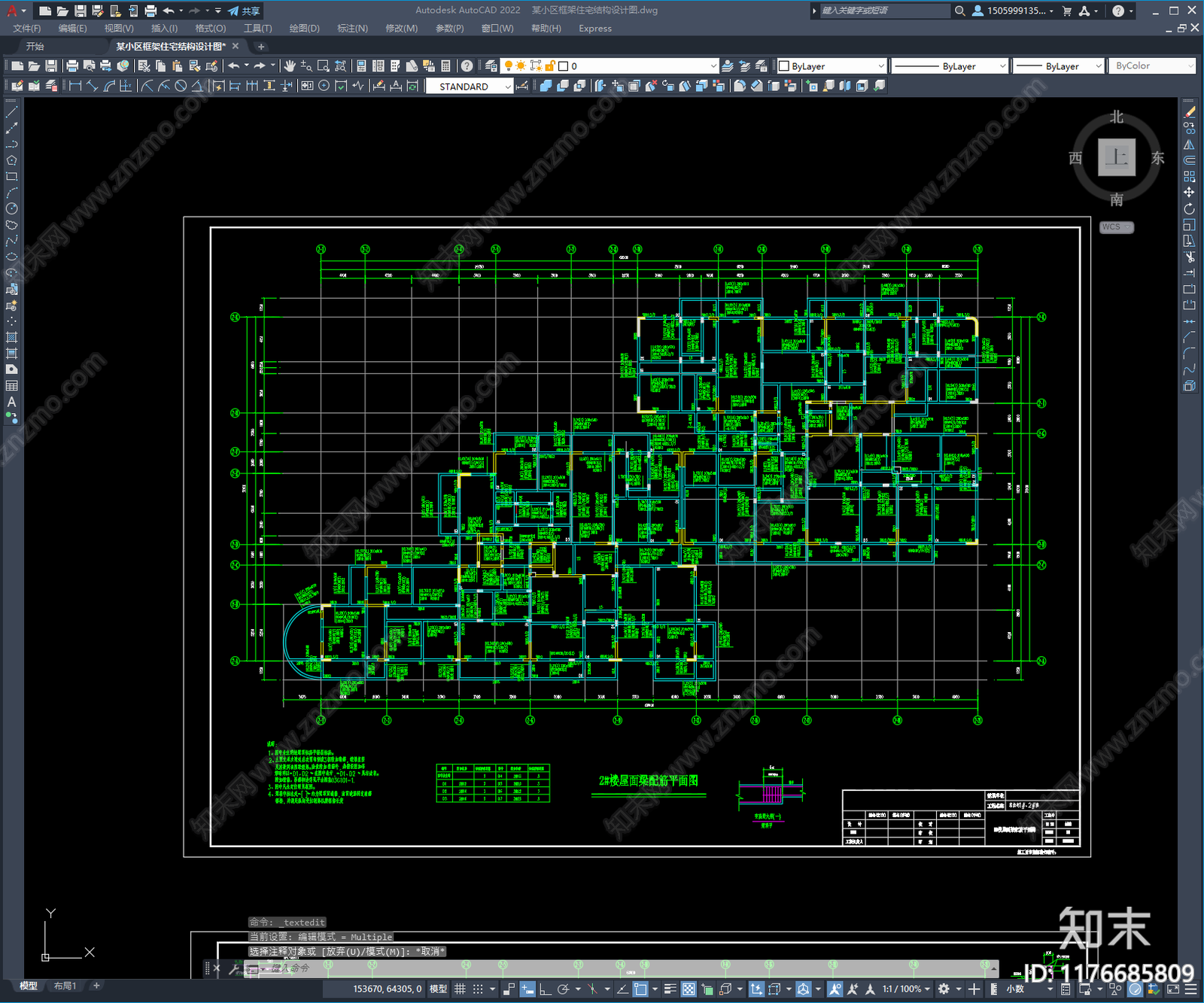Click the status bar customization menu icon
Viewport: 1204px width, 1003px height.
click(1191, 989)
